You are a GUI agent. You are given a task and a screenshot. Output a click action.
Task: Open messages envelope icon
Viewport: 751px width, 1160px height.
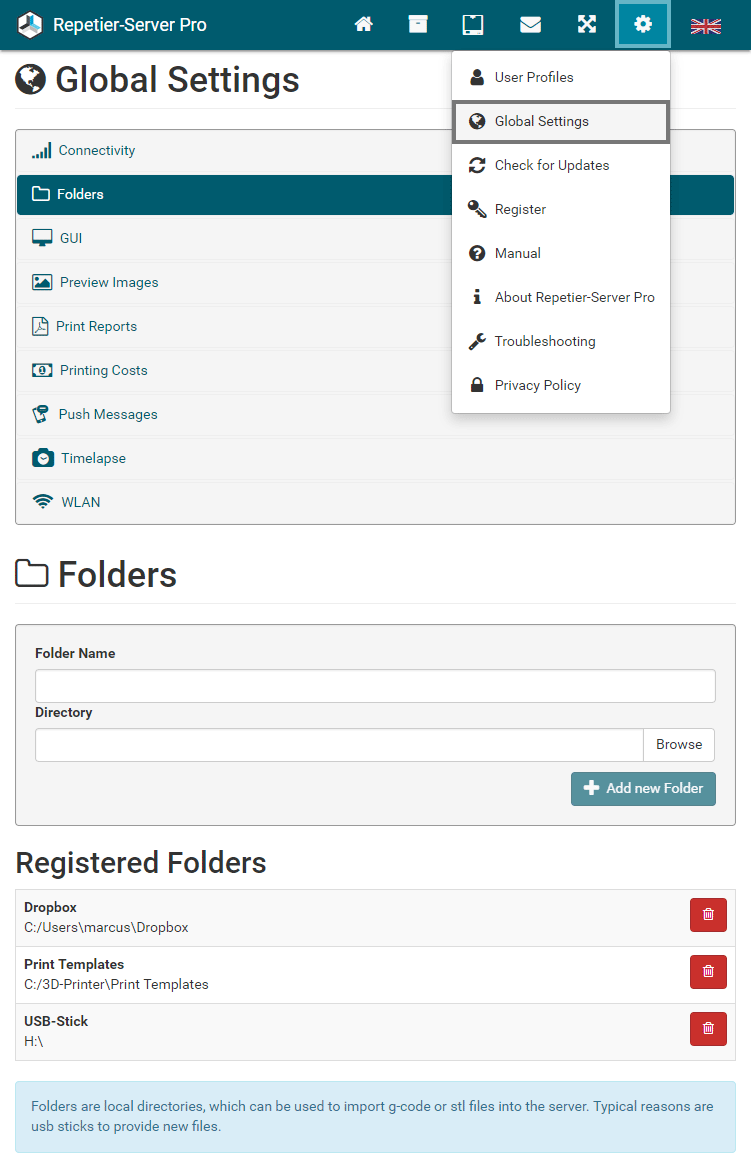coord(531,24)
